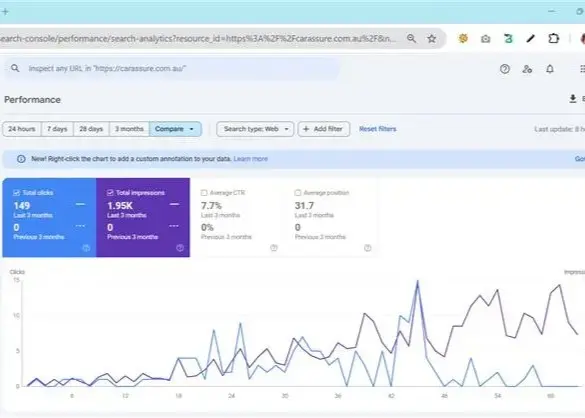Enable the Average CTR checkbox
Screen dimensions: 585x418
point(204,193)
